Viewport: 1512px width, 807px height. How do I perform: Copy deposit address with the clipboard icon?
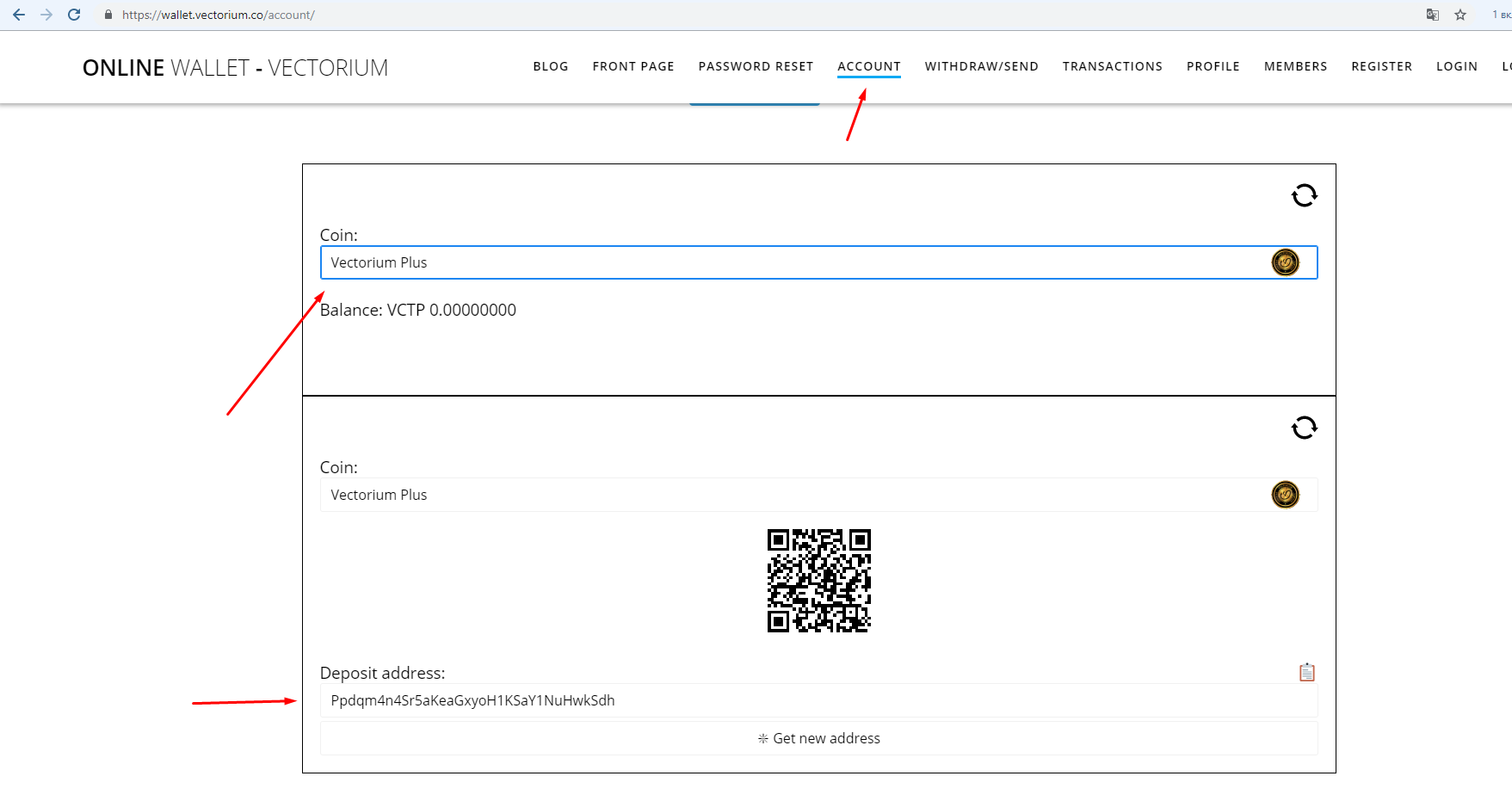(x=1307, y=672)
